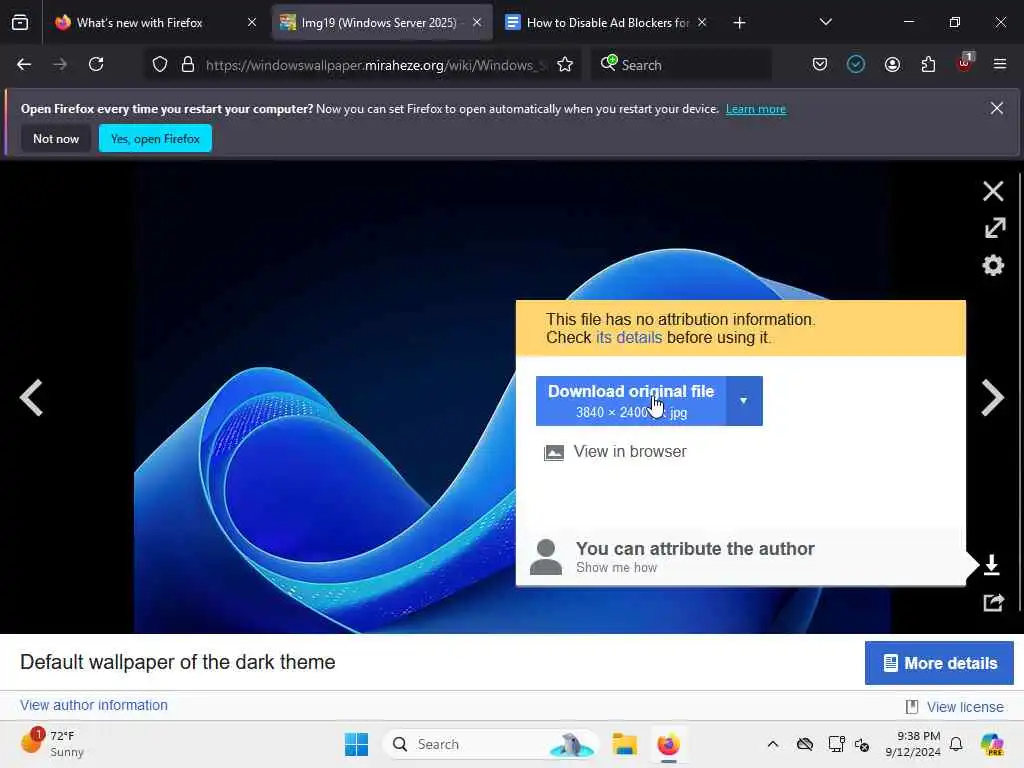
Task: Reload the current page
Action: pyautogui.click(x=96, y=65)
